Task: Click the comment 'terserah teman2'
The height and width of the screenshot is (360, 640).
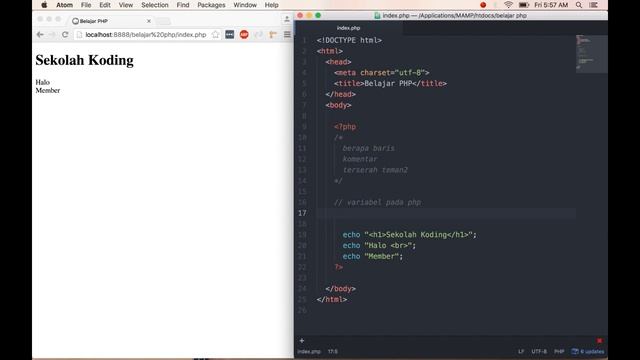Action: (375, 170)
